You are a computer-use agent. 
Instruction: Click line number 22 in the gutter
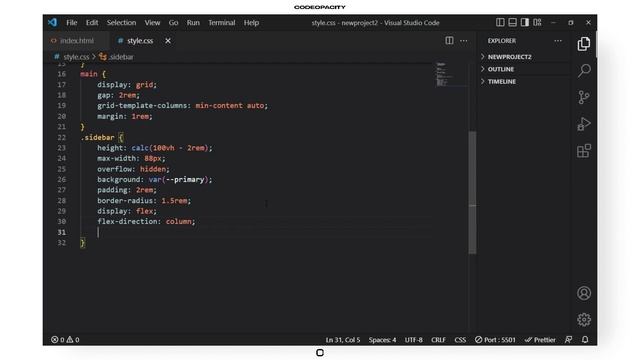pyautogui.click(x=62, y=137)
